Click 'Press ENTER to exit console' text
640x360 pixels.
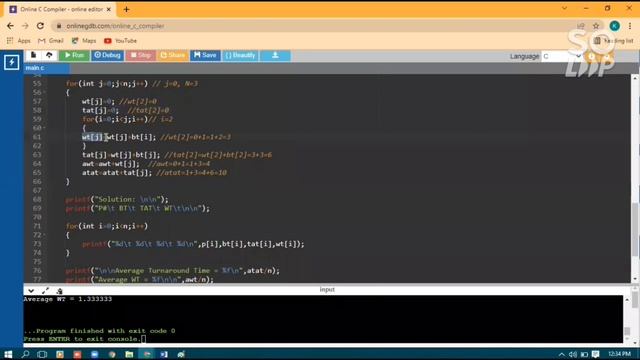[82, 339]
